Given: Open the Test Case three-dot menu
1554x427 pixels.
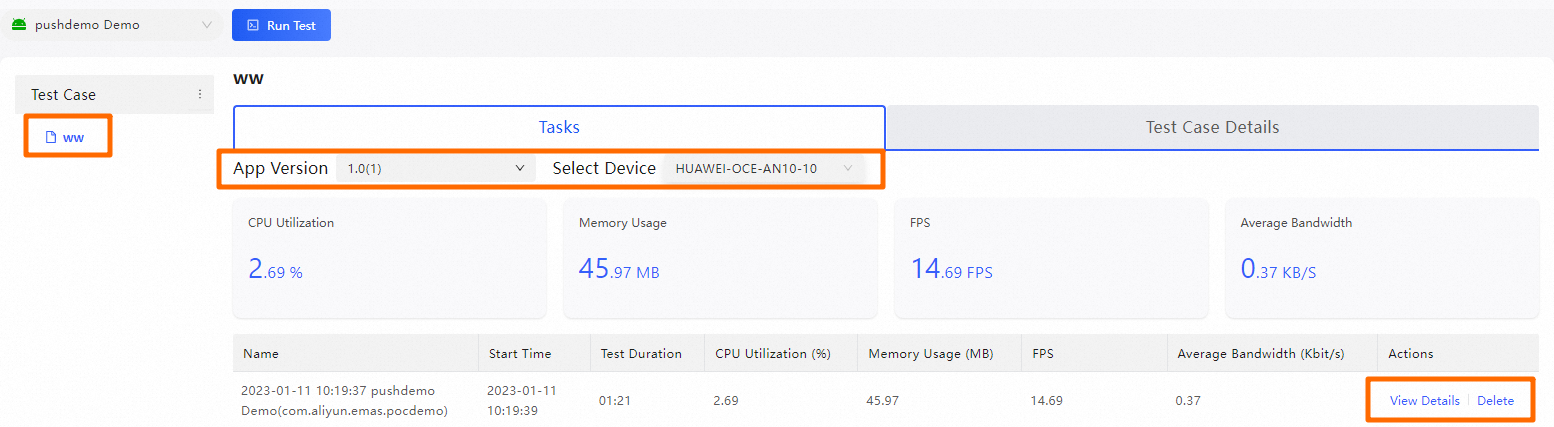Looking at the screenshot, I should click(199, 94).
